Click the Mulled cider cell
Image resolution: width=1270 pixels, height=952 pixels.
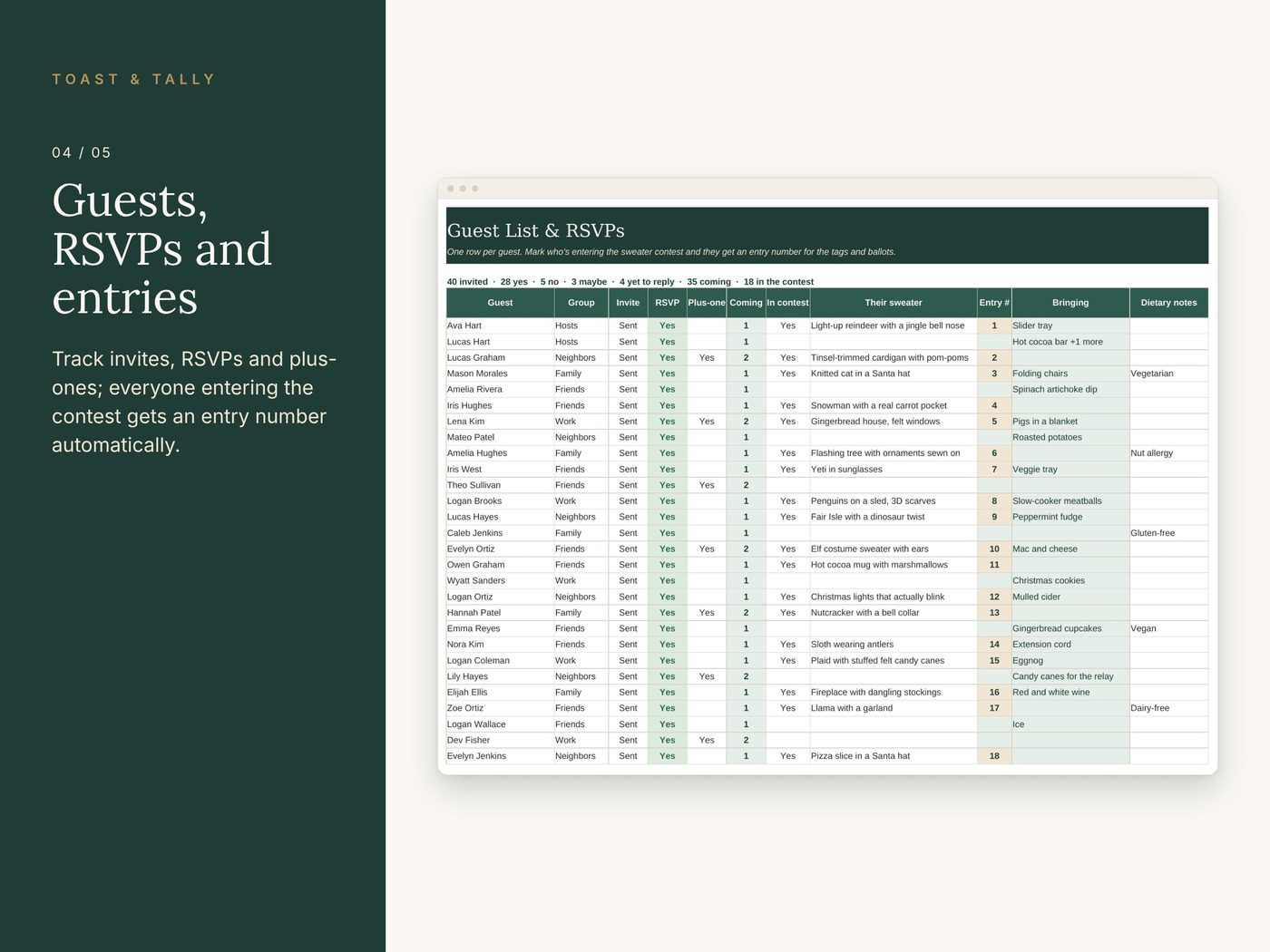(x=1070, y=597)
